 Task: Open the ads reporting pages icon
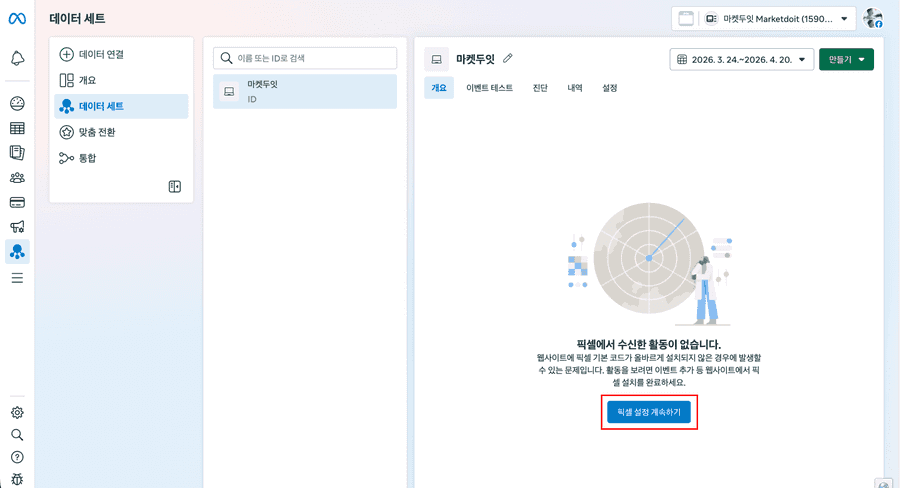pos(17,153)
